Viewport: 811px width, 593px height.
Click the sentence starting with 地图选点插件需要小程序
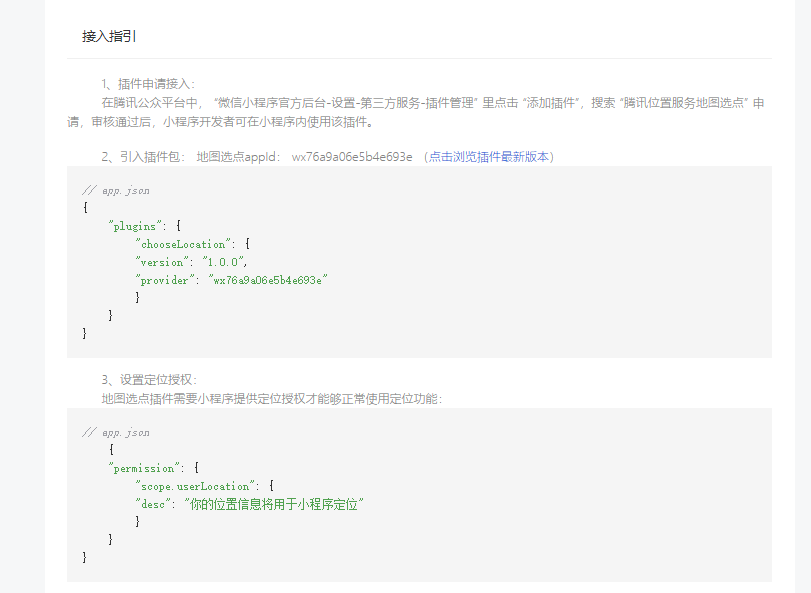click(x=271, y=398)
